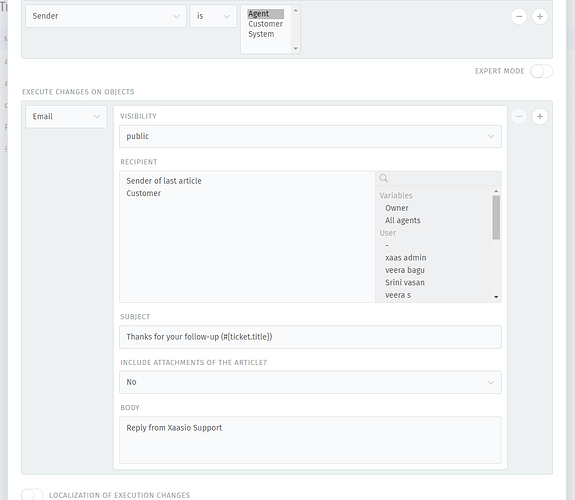The image size is (575, 500).
Task: Click the recipient search magnifier icon
Action: (384, 178)
